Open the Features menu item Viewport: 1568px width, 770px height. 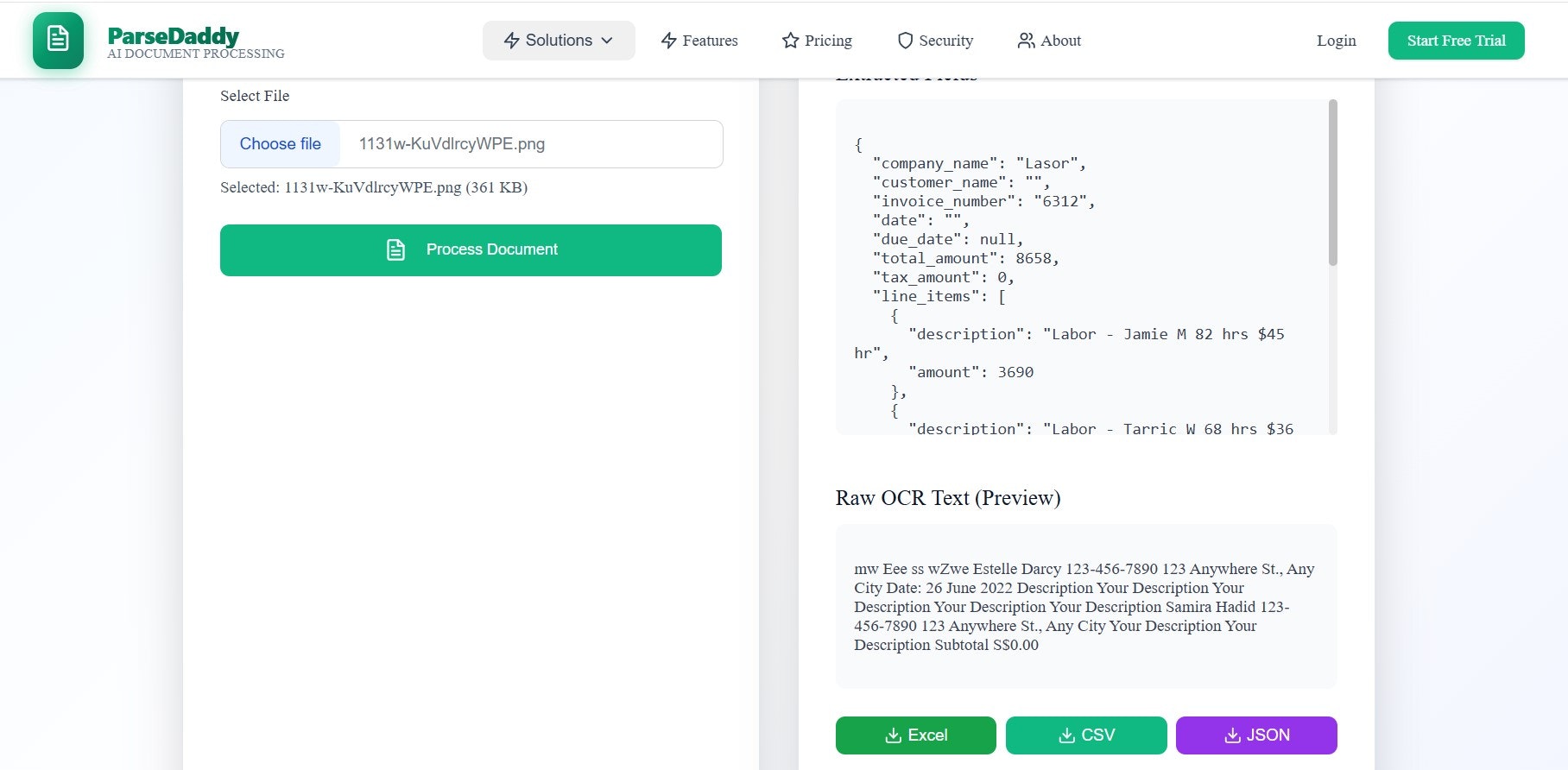[x=710, y=41]
